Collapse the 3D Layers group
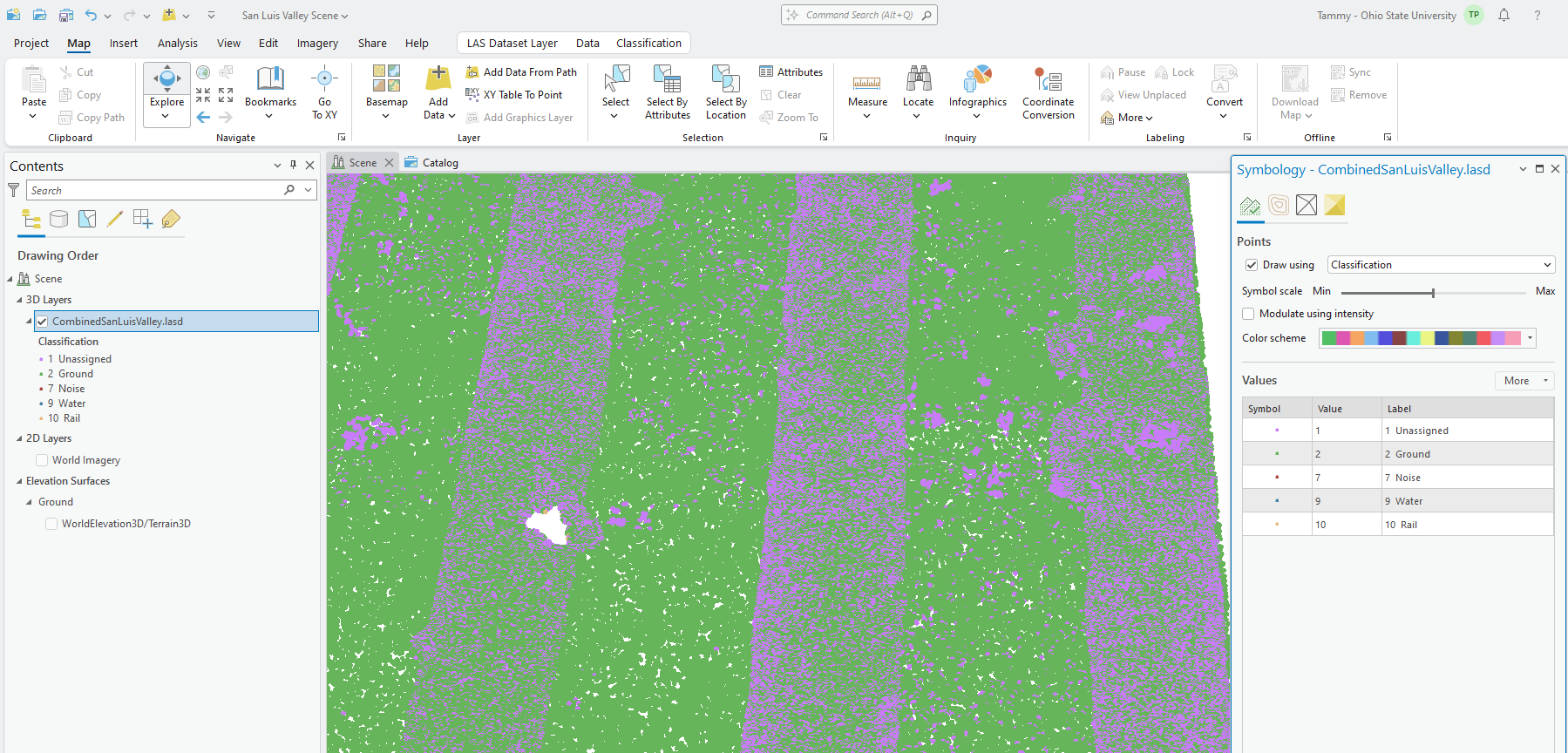 pyautogui.click(x=19, y=300)
